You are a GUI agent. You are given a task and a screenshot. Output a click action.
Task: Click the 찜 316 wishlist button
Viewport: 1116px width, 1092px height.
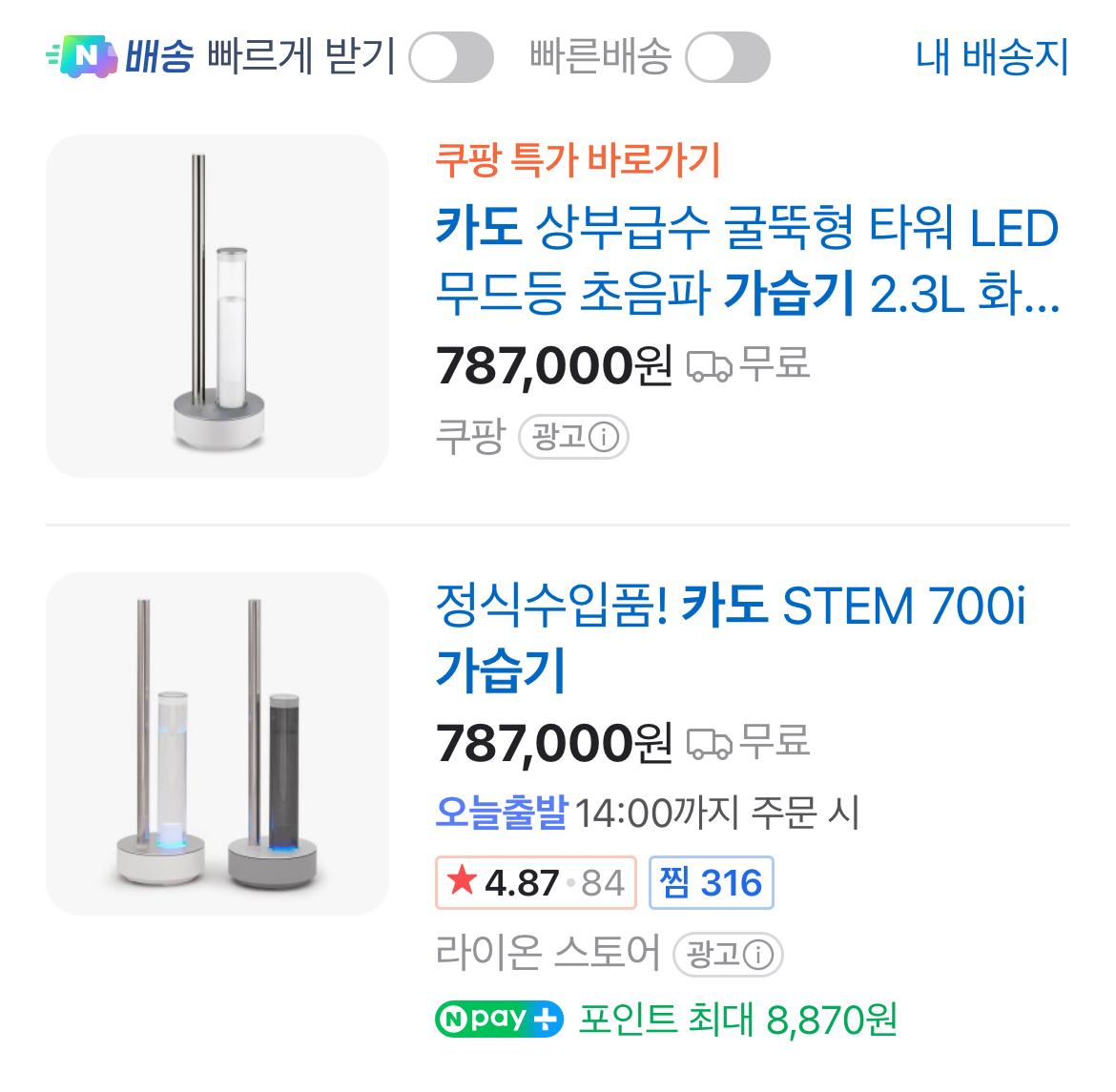[x=711, y=882]
